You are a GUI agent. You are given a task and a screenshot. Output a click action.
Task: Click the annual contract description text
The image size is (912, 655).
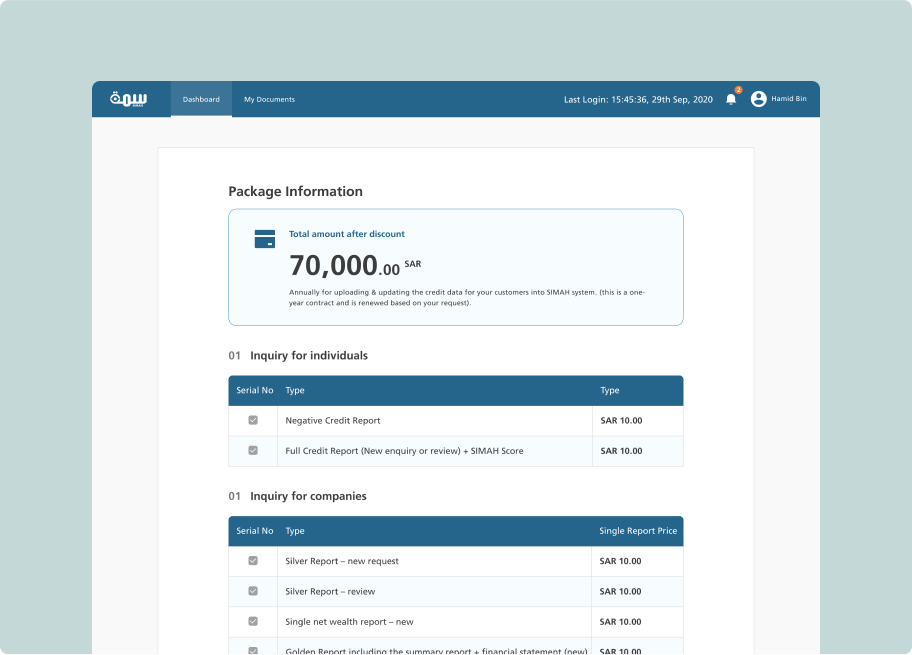pos(467,297)
